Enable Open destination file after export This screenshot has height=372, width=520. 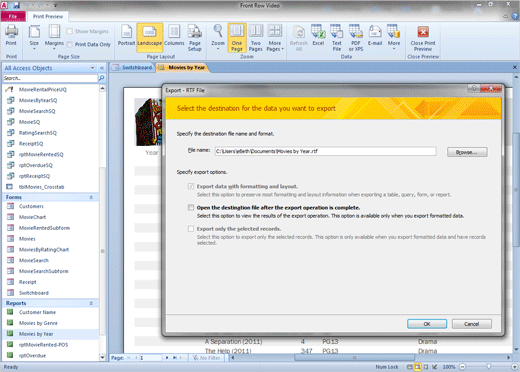(x=191, y=208)
